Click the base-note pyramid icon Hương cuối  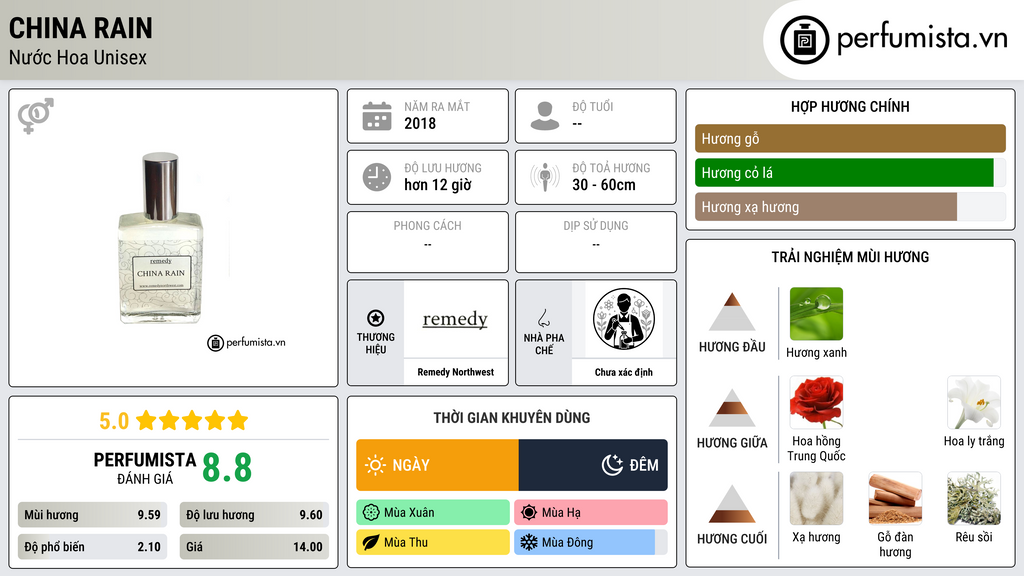[732, 504]
